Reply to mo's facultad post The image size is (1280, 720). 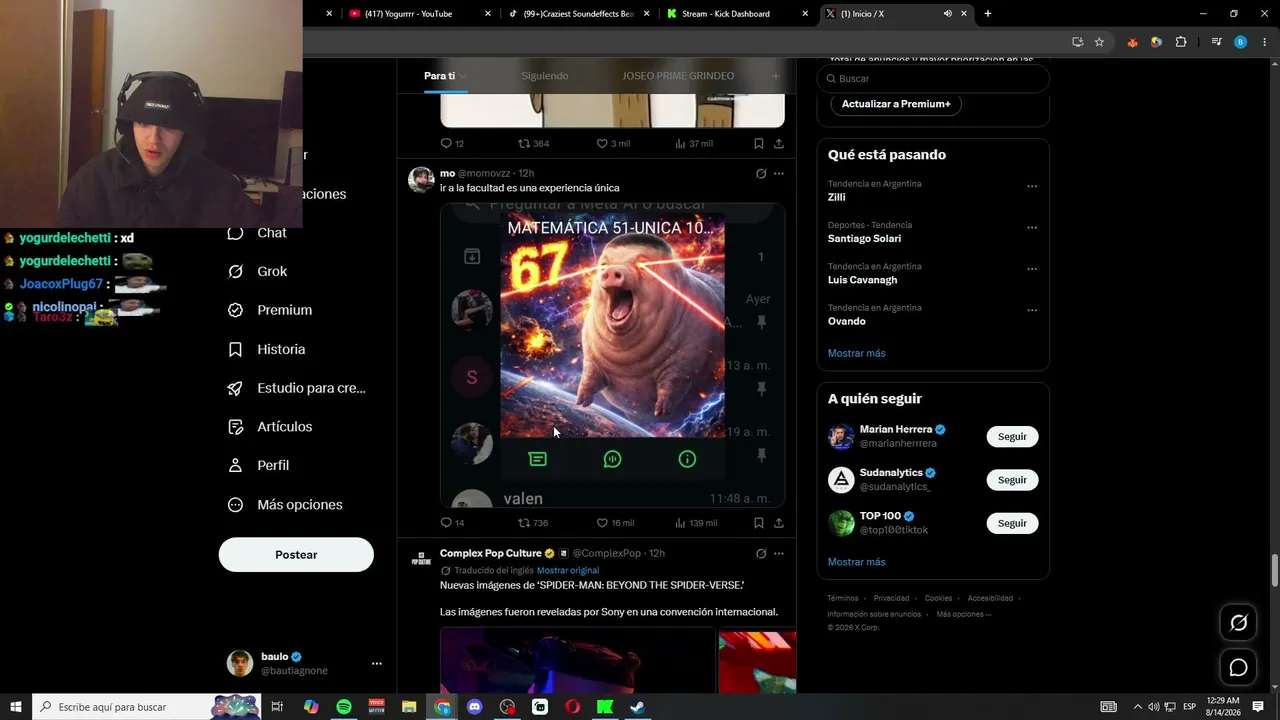(447, 523)
